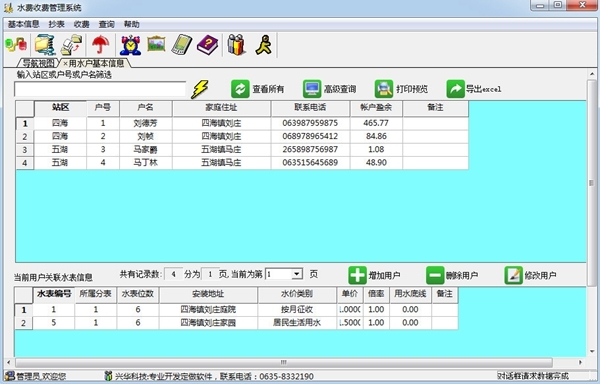Click the balance cell 84.86
Screen dimensions: 600x384
pyautogui.click(x=376, y=136)
